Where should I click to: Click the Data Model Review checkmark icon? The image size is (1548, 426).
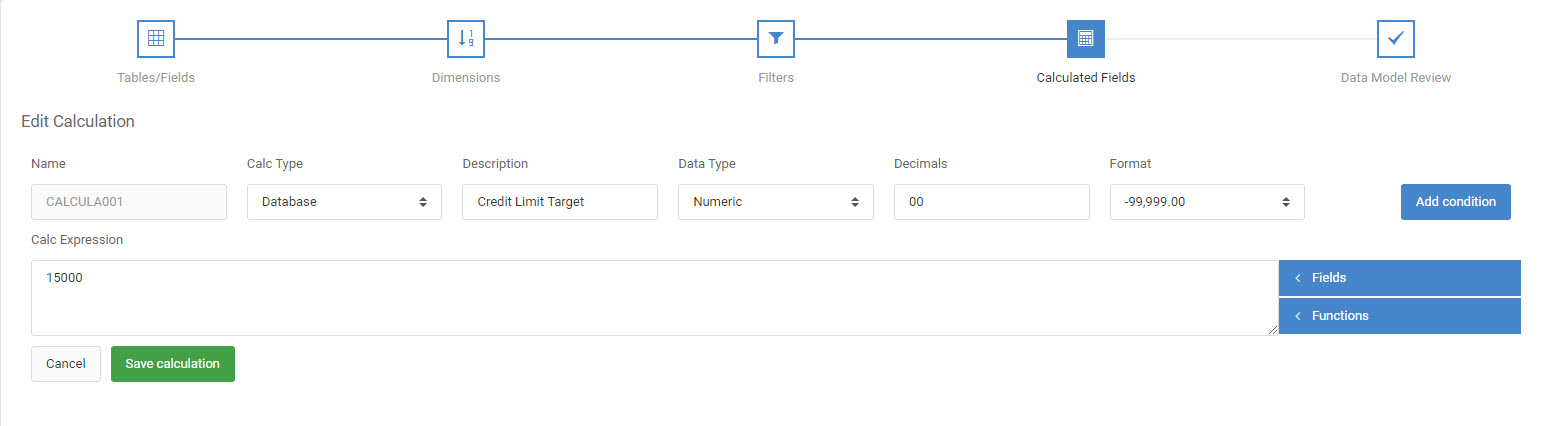(x=1396, y=39)
